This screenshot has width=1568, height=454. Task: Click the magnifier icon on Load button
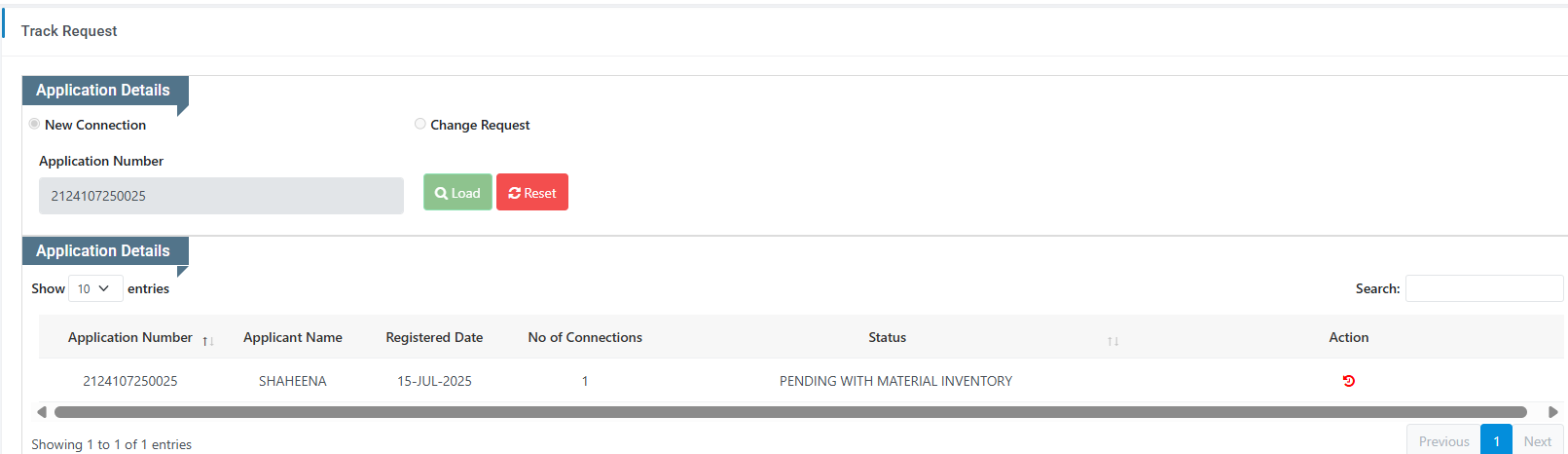441,193
